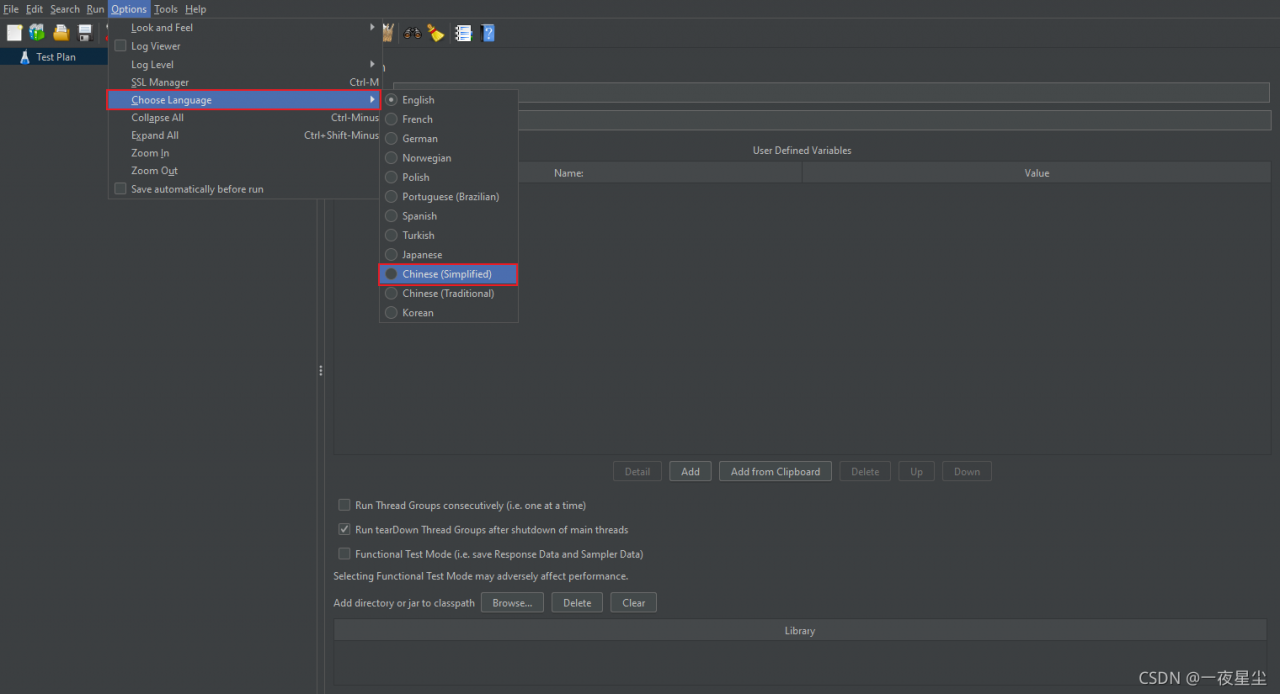Open the Search menu

click(65, 9)
